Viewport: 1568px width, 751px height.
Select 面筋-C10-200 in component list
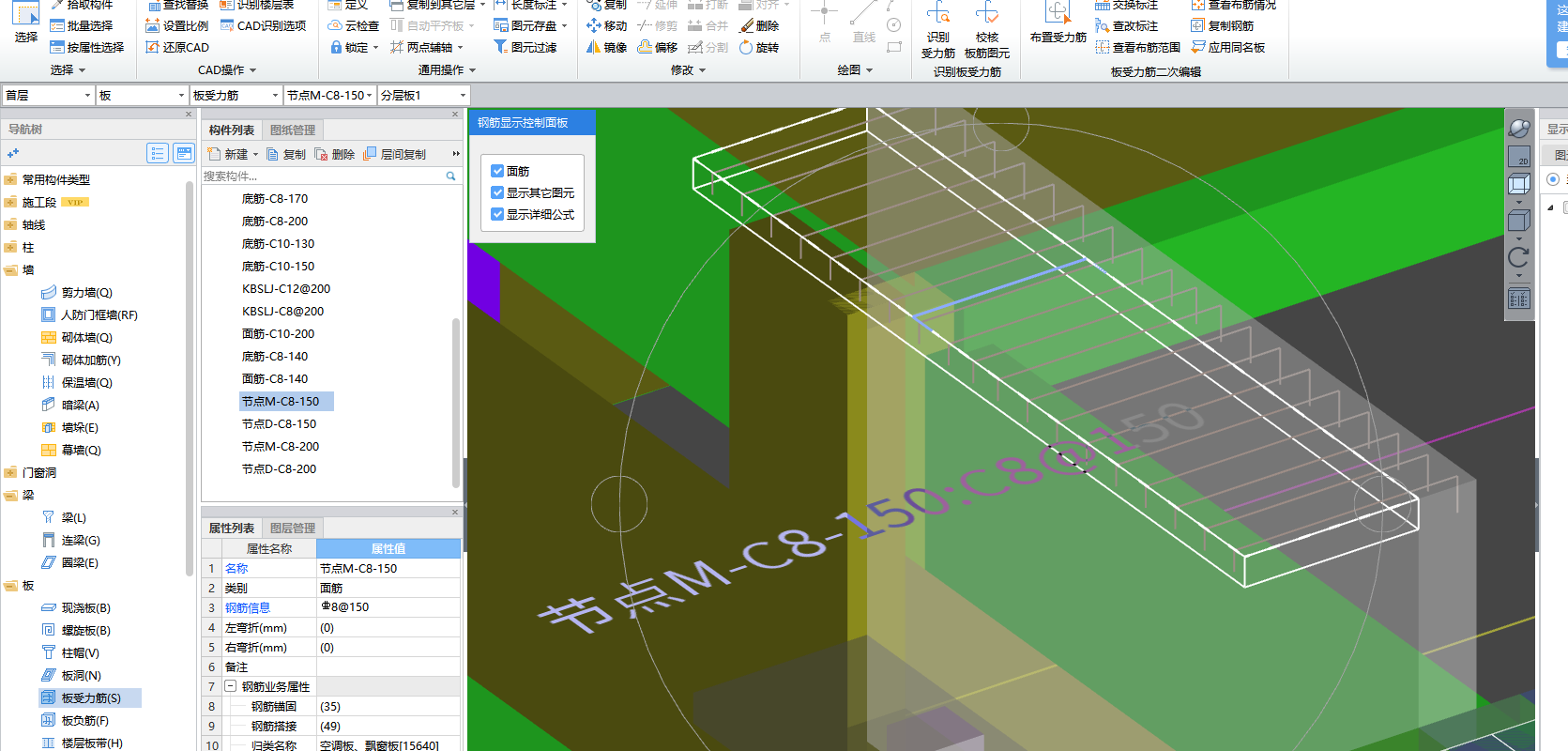pyautogui.click(x=278, y=333)
